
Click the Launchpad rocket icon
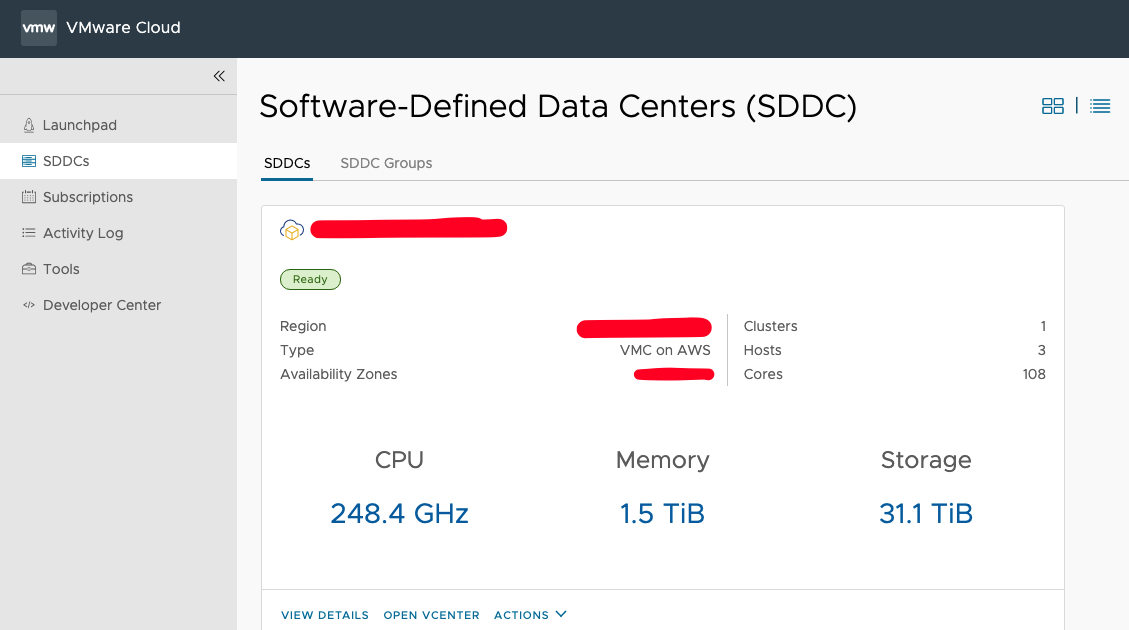pos(29,126)
